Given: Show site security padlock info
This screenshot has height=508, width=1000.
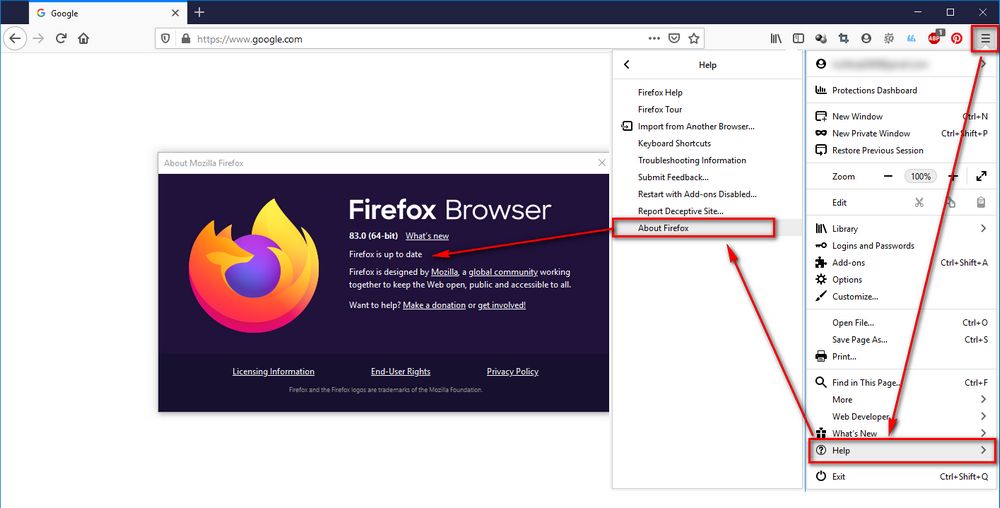Looking at the screenshot, I should click(x=186, y=38).
